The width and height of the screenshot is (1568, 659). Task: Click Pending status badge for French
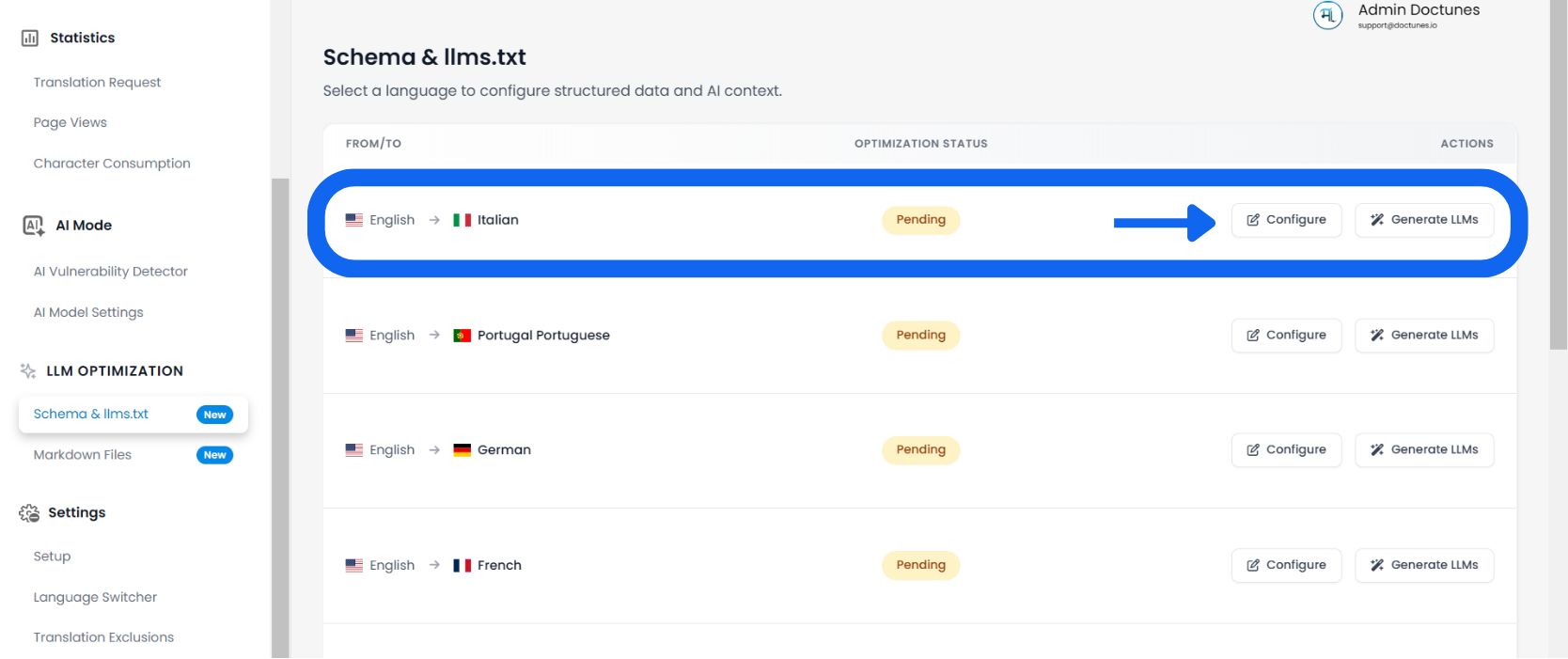(x=920, y=566)
